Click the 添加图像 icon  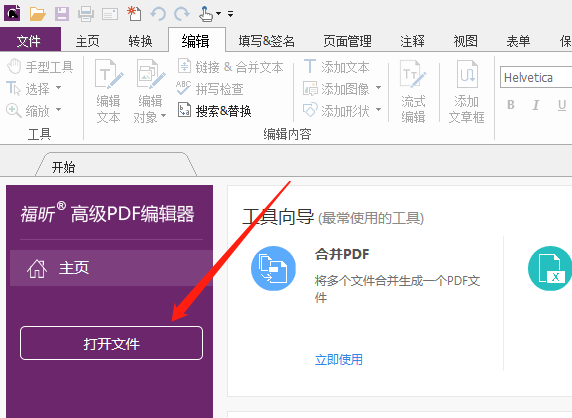pyautogui.click(x=310, y=89)
